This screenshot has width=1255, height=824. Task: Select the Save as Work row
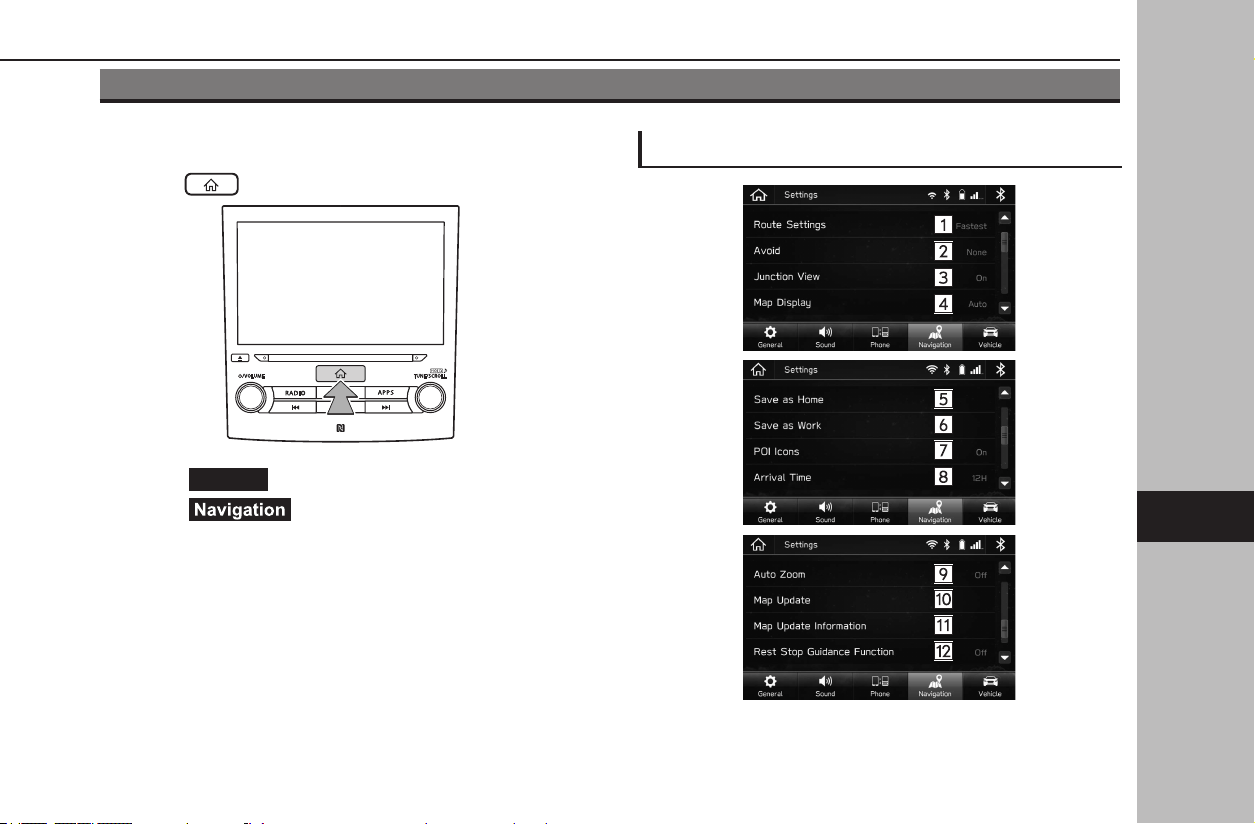pos(870,426)
